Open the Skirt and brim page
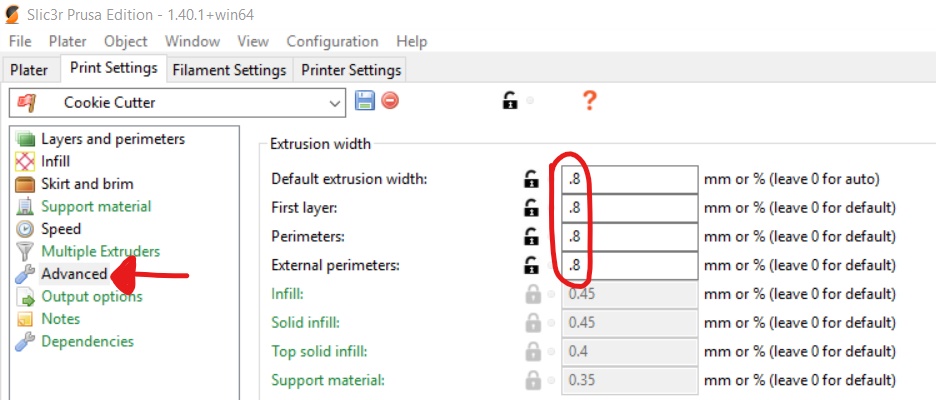The width and height of the screenshot is (936, 400). [x=86, y=184]
